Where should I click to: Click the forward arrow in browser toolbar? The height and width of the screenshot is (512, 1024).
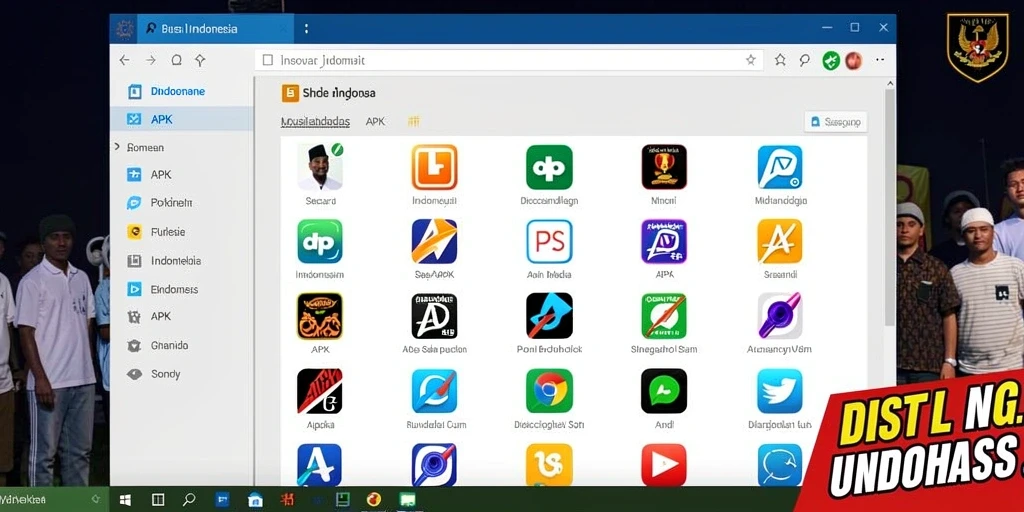pyautogui.click(x=151, y=61)
